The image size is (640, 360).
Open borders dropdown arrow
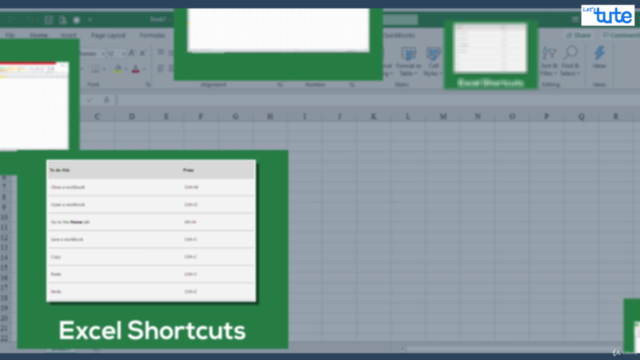pos(104,69)
